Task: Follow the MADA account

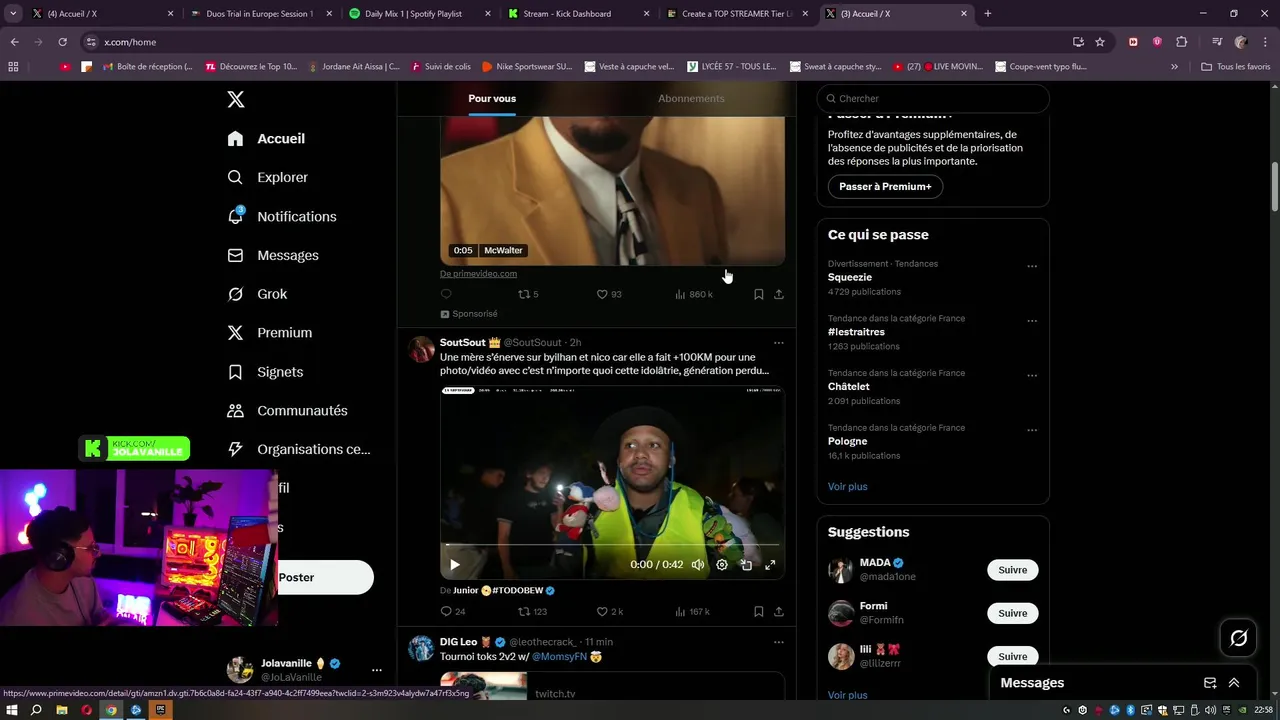Action: pyautogui.click(x=1012, y=570)
